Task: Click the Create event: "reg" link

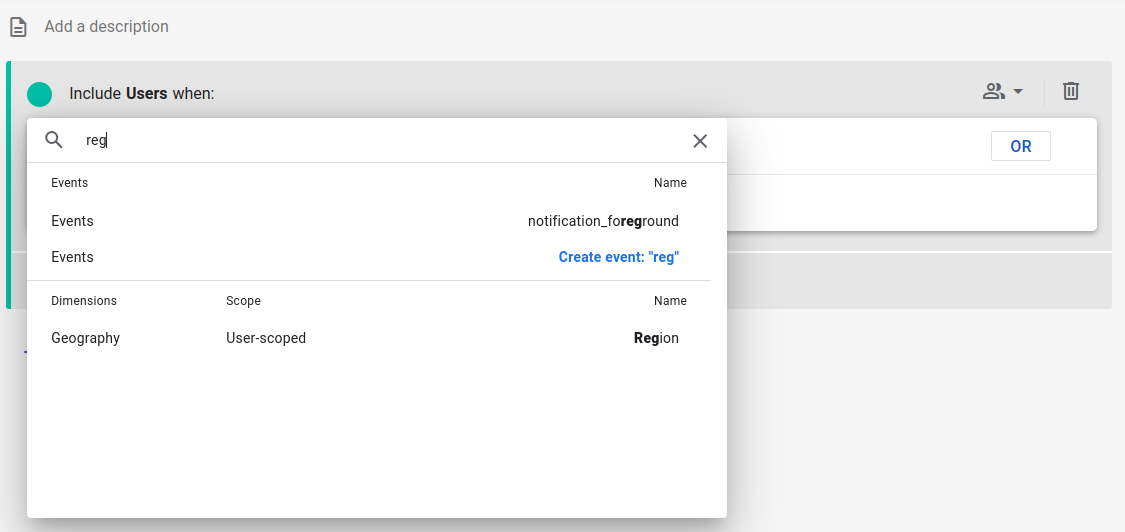Action: [x=618, y=257]
